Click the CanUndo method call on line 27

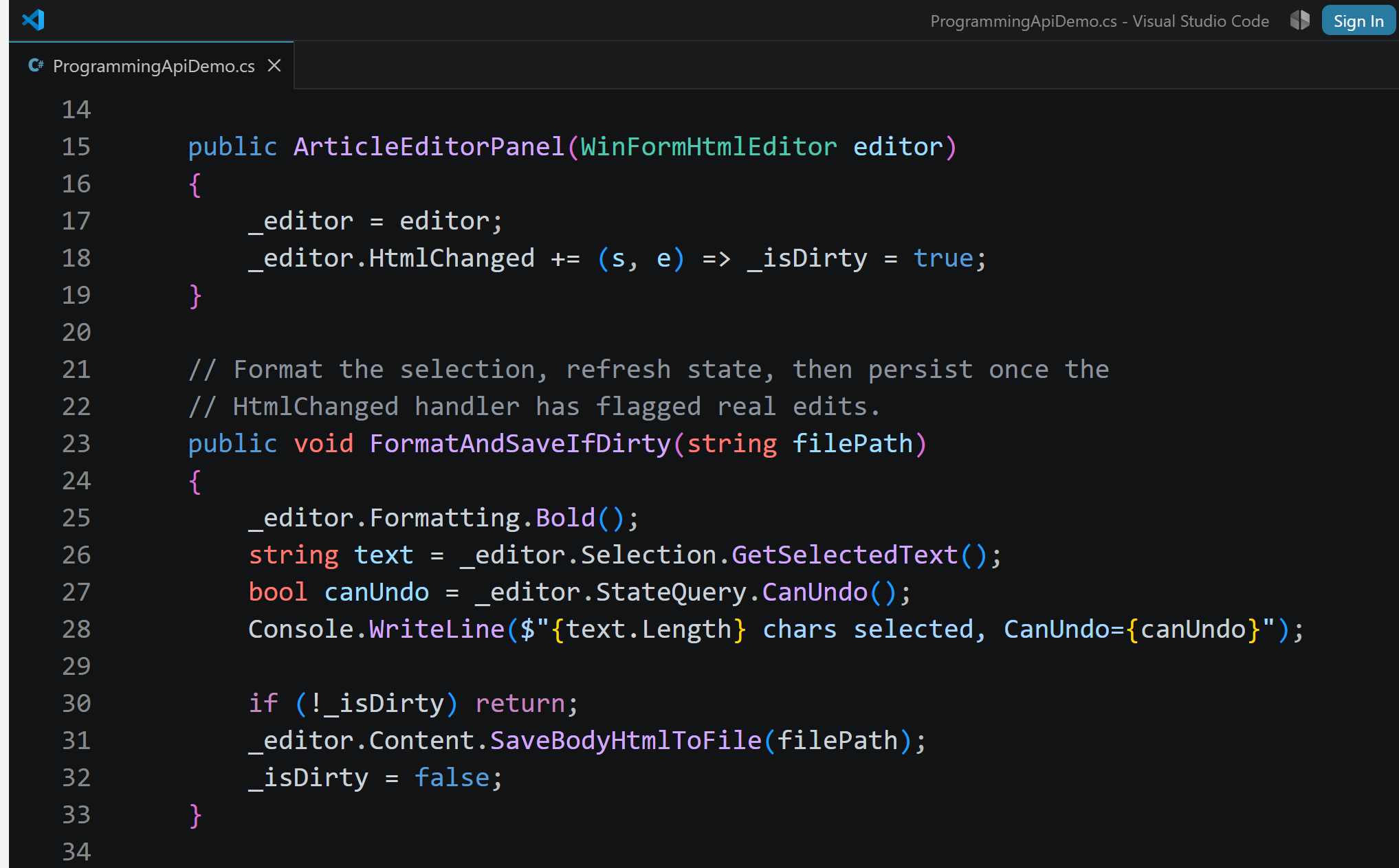click(815, 592)
